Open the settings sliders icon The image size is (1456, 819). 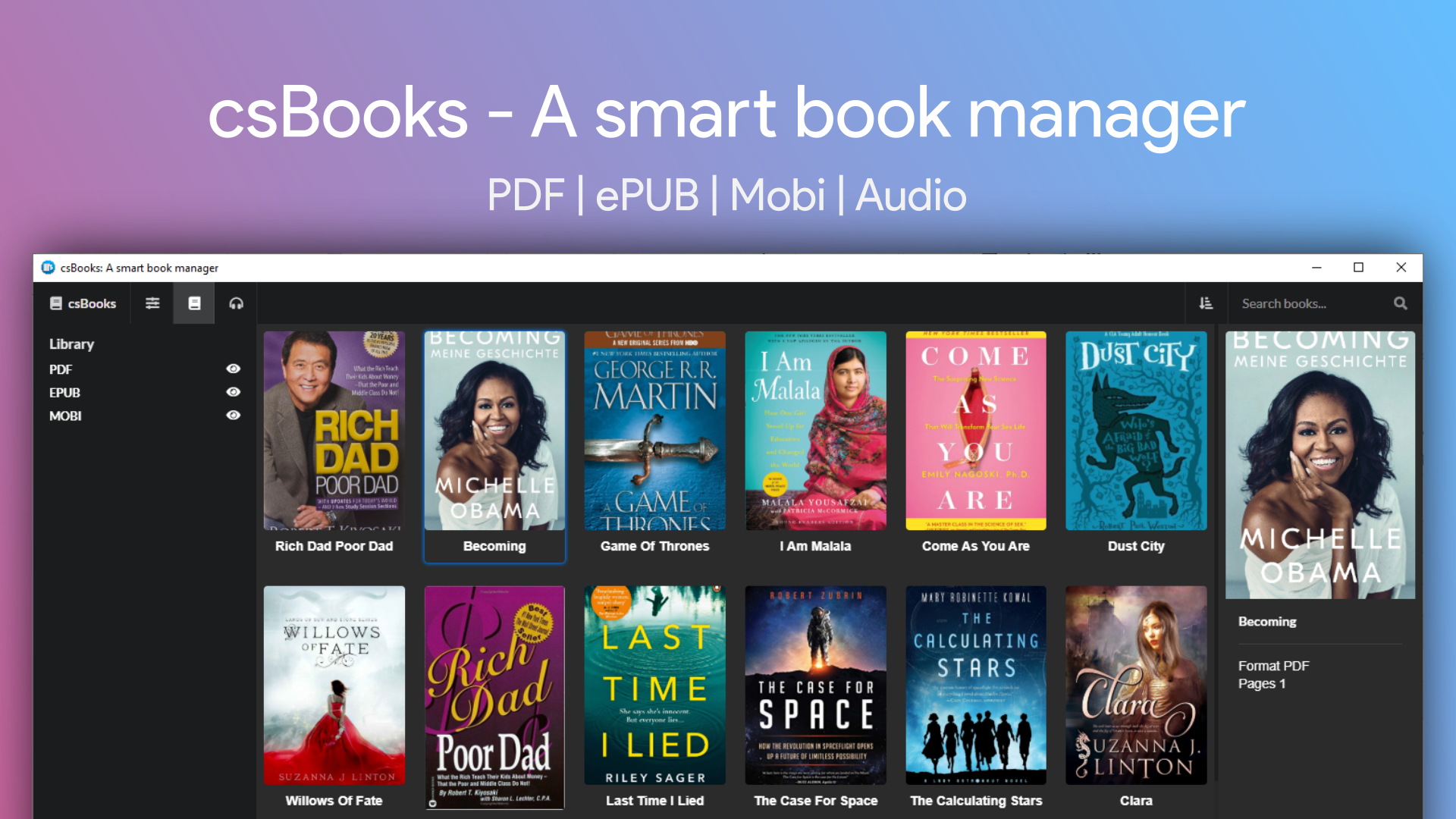(152, 303)
